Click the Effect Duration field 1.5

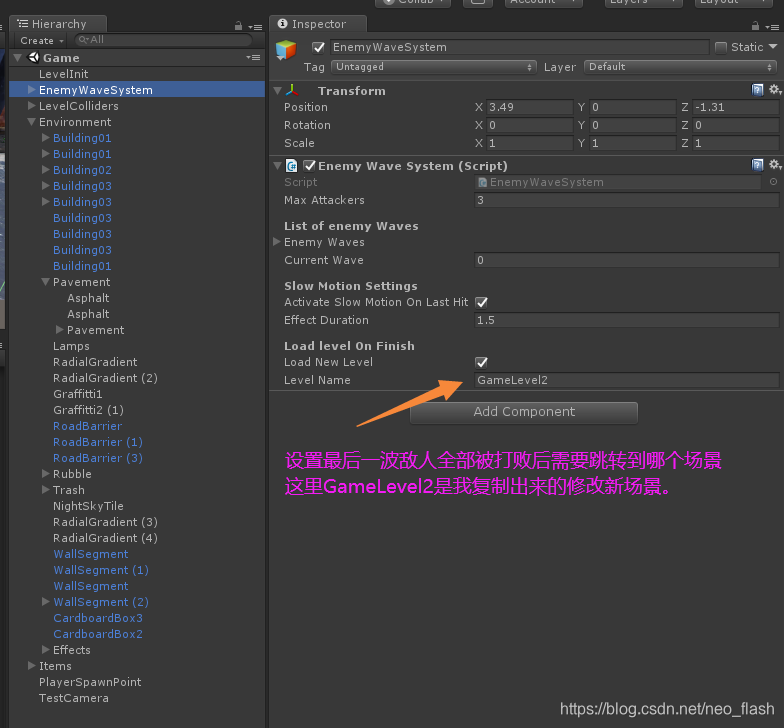[x=626, y=320]
